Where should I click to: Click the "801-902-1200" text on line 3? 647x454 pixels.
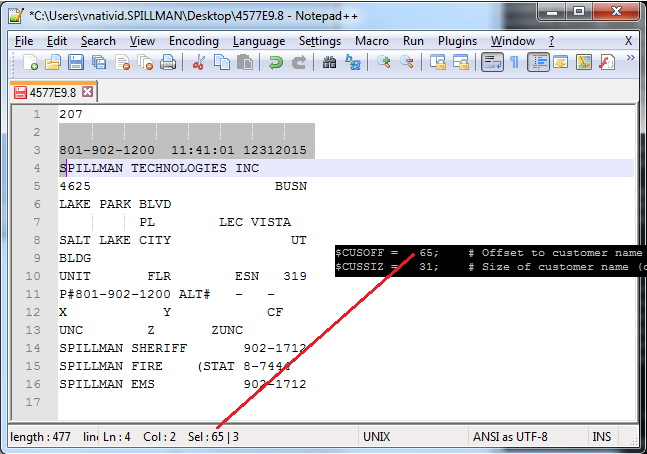click(x=107, y=150)
